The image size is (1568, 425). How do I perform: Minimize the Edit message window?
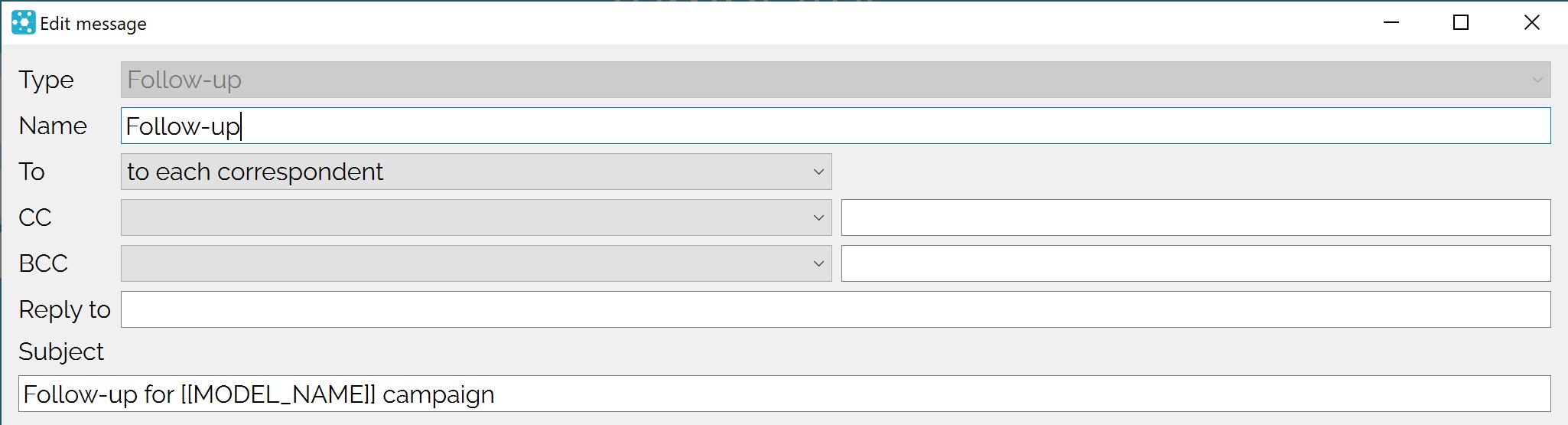(1391, 23)
